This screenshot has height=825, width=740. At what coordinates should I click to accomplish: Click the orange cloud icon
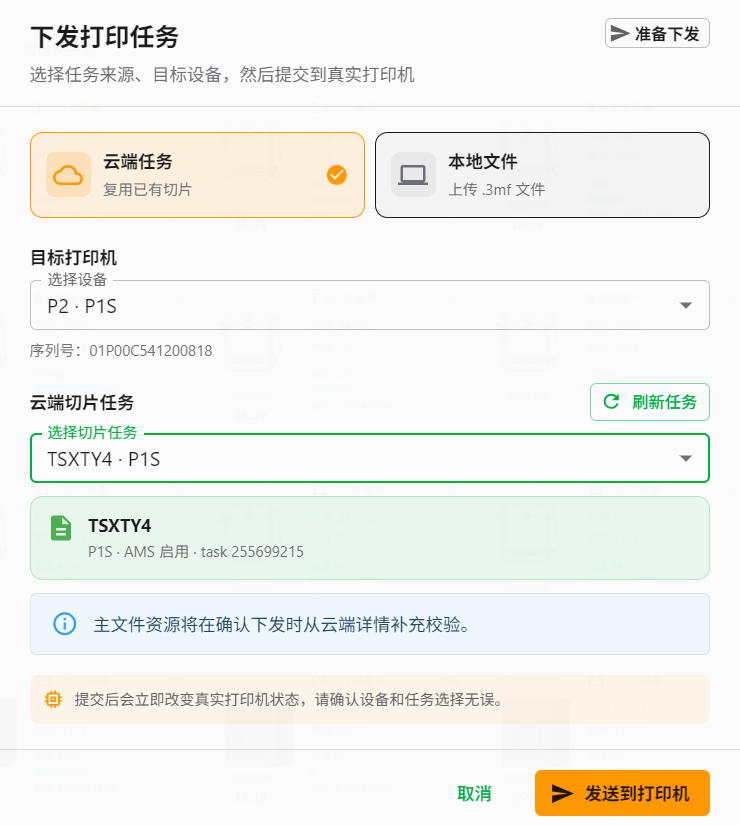[x=68, y=175]
